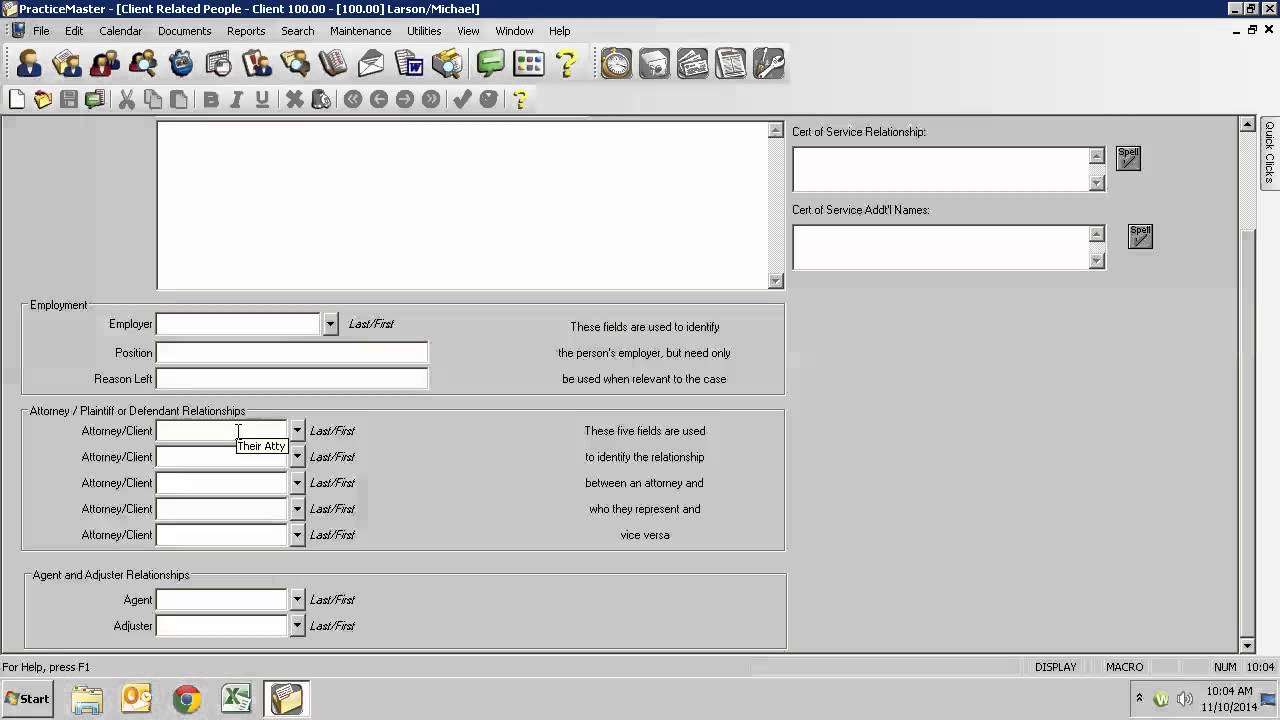Open the green chat message icon
The height and width of the screenshot is (720, 1280).
click(x=490, y=63)
